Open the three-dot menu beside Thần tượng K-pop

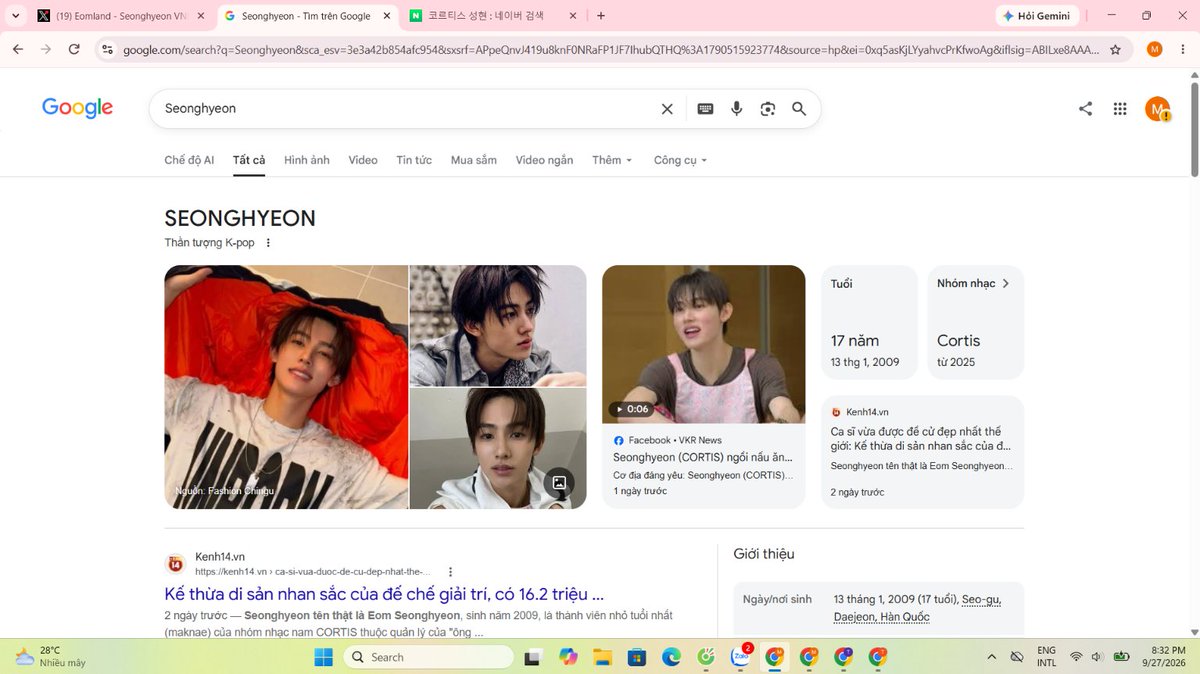click(x=268, y=243)
